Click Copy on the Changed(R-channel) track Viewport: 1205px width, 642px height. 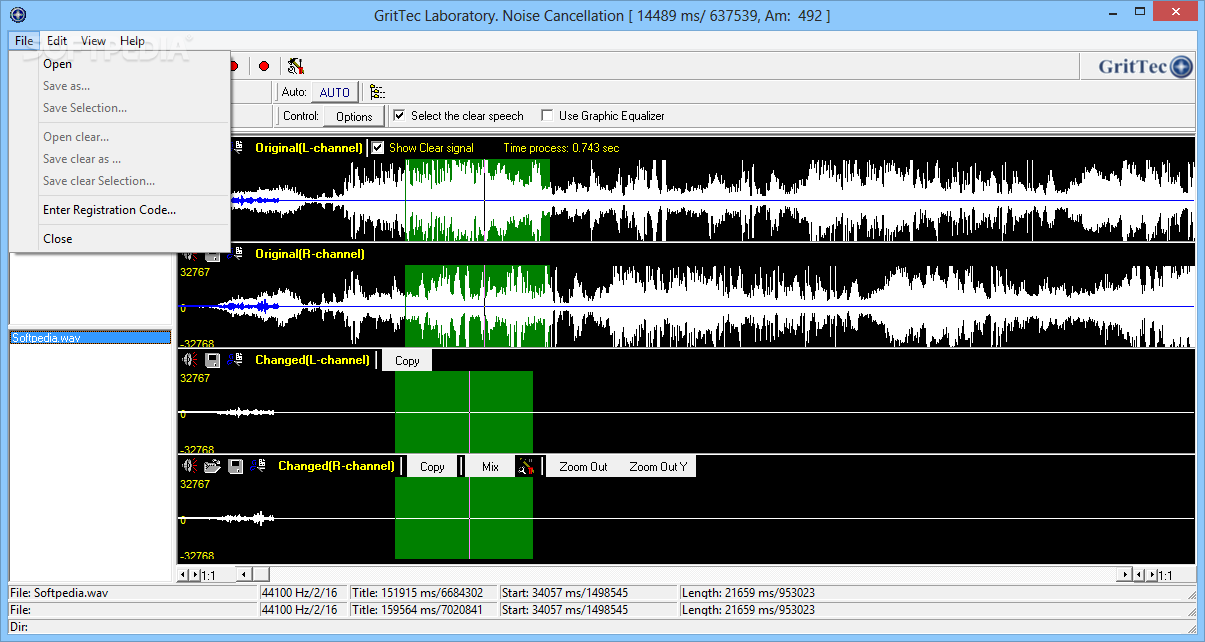432,467
